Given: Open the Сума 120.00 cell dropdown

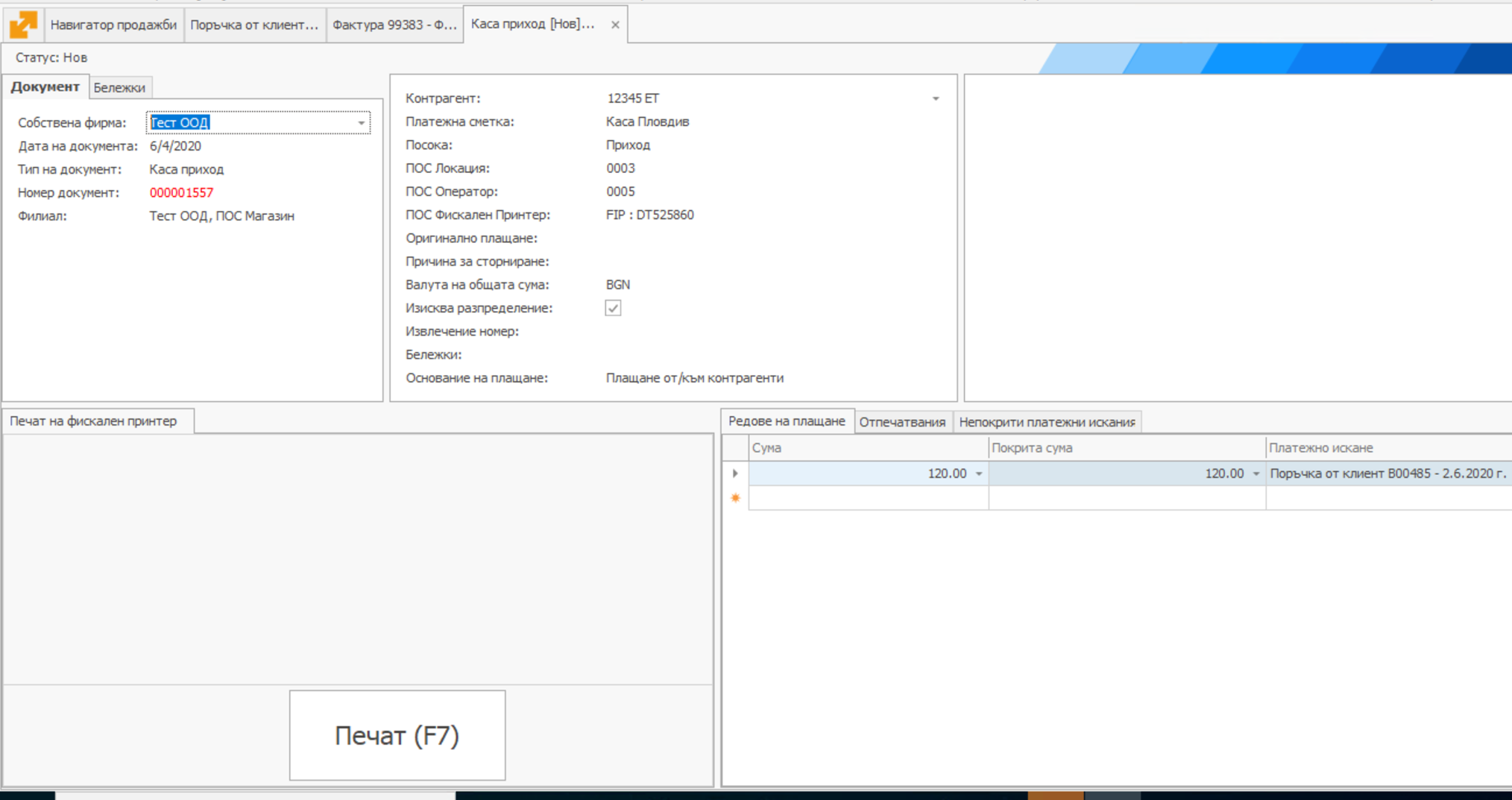Looking at the screenshot, I should [x=979, y=473].
